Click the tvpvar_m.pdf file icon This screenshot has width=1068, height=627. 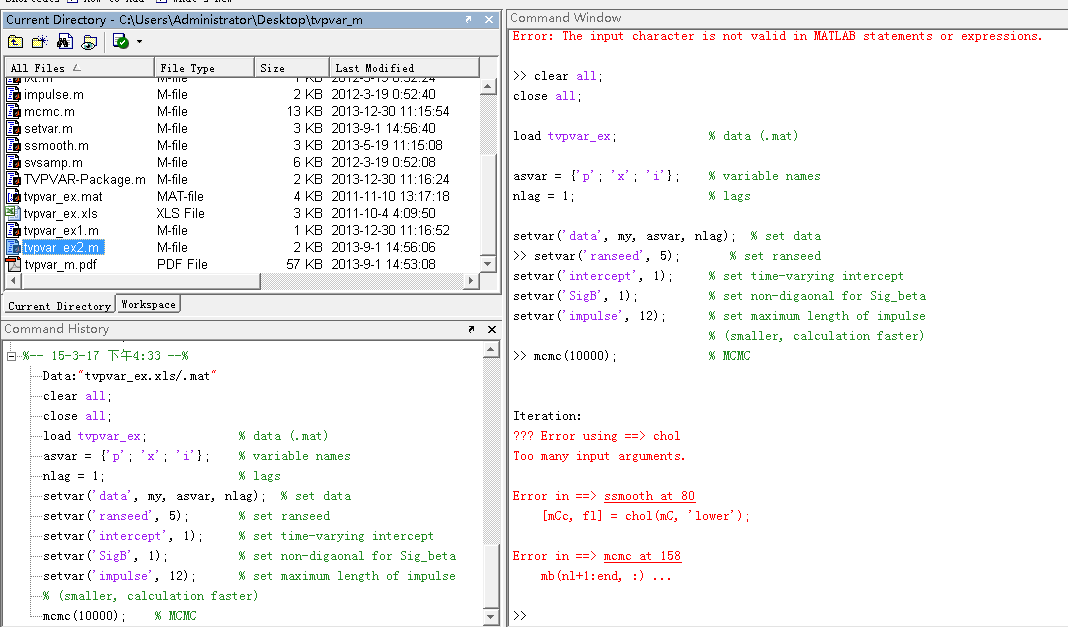[14, 264]
